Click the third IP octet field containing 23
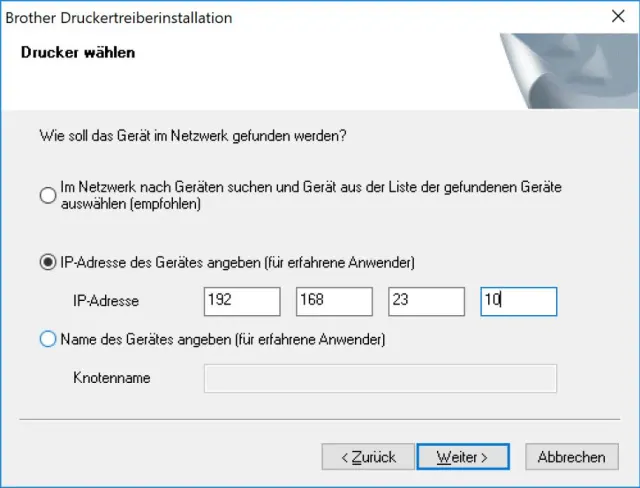 426,301
